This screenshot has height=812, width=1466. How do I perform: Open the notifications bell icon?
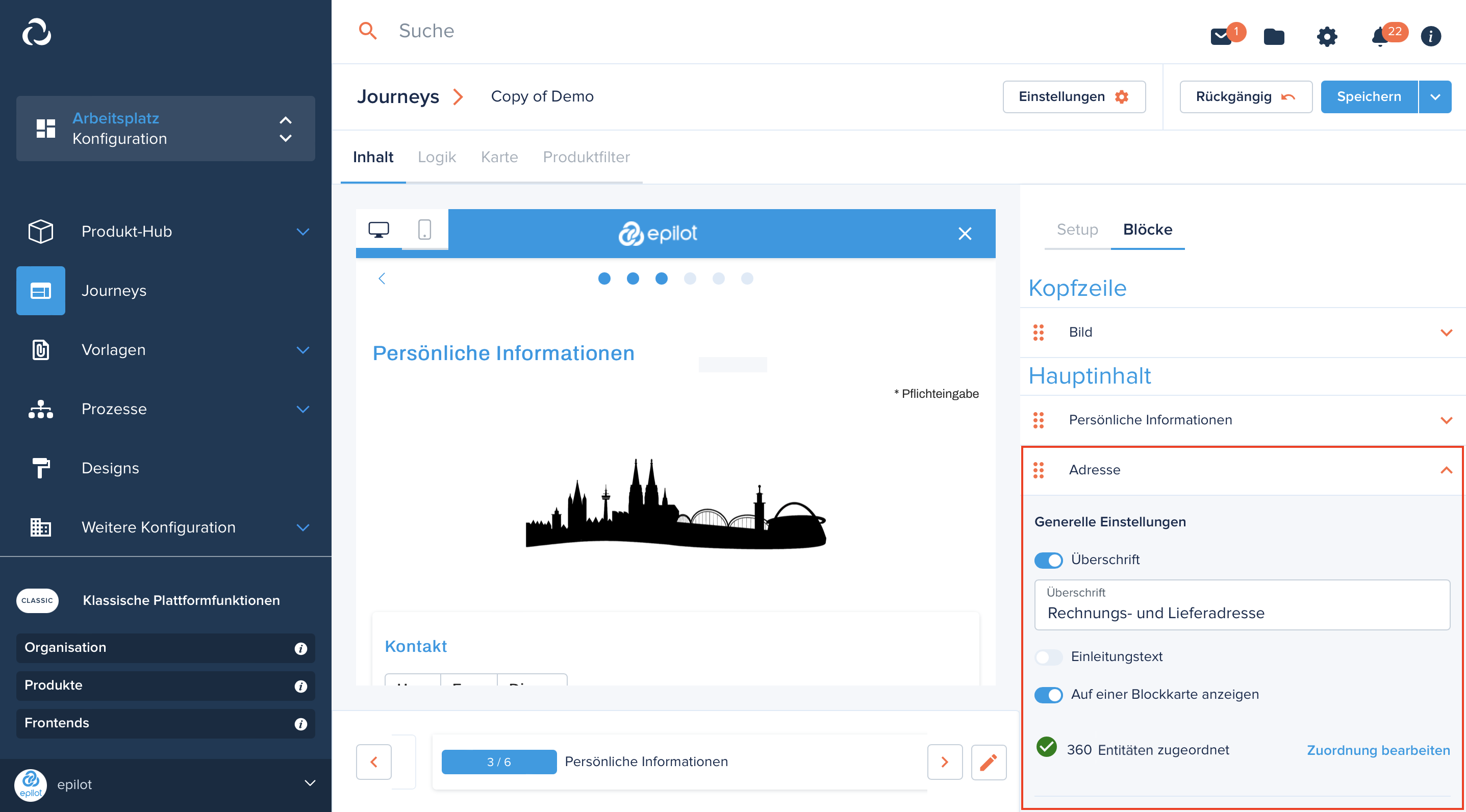tap(1379, 37)
